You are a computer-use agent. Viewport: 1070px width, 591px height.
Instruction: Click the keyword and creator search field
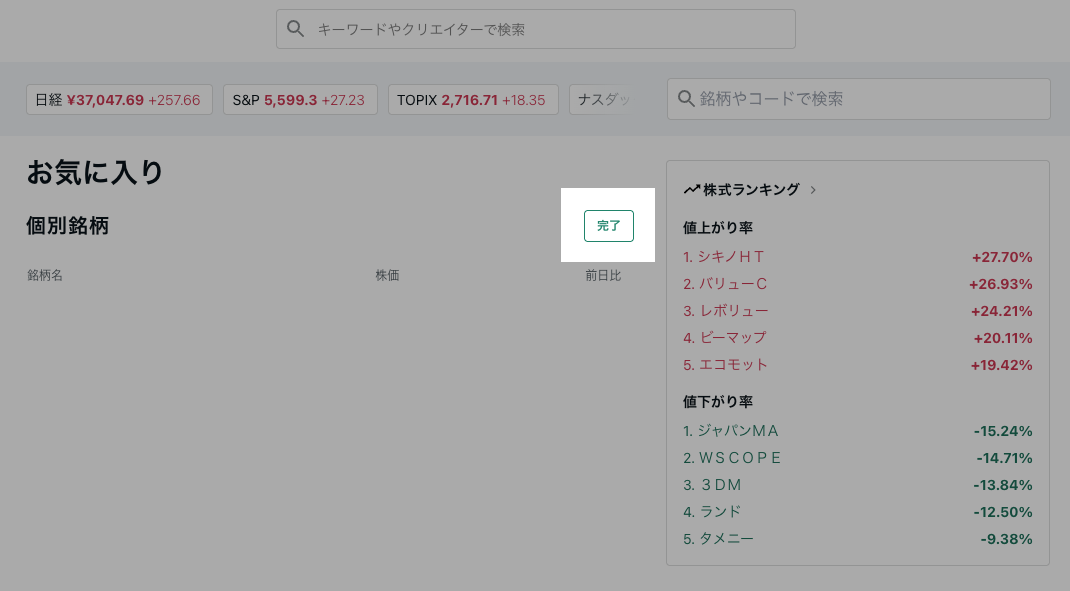tap(536, 29)
